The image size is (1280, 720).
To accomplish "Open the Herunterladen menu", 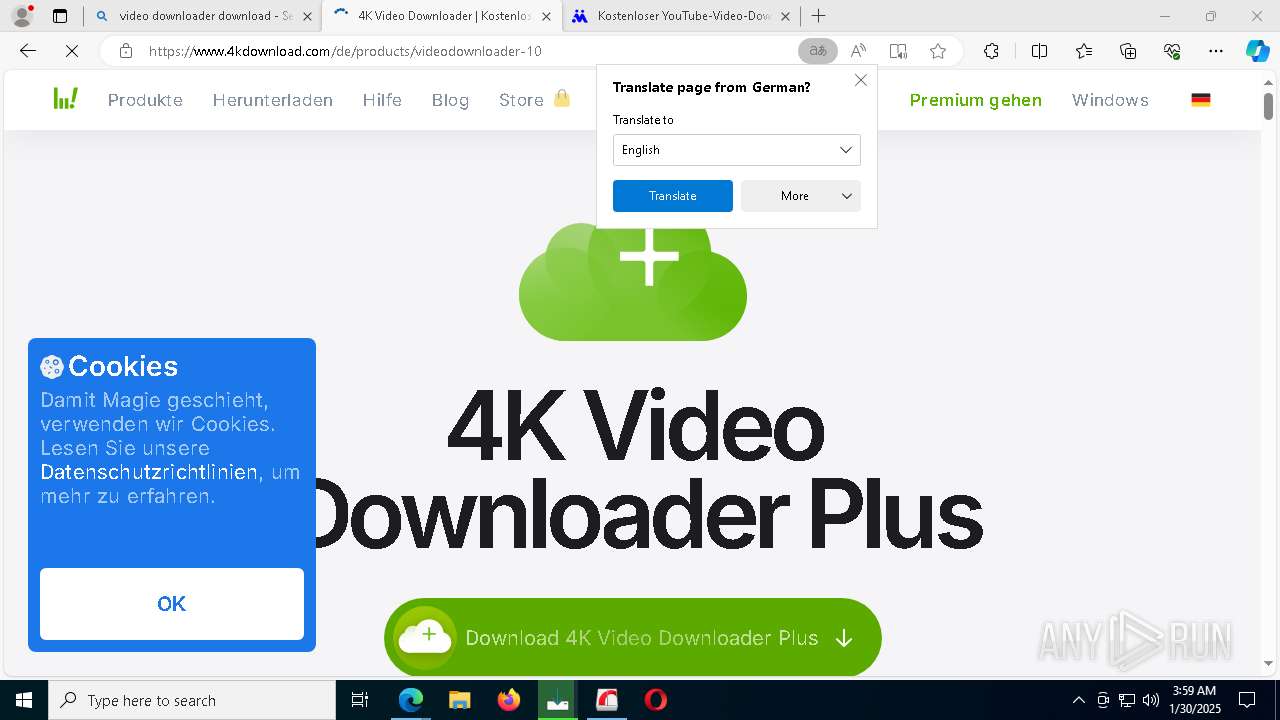I will 272,100.
